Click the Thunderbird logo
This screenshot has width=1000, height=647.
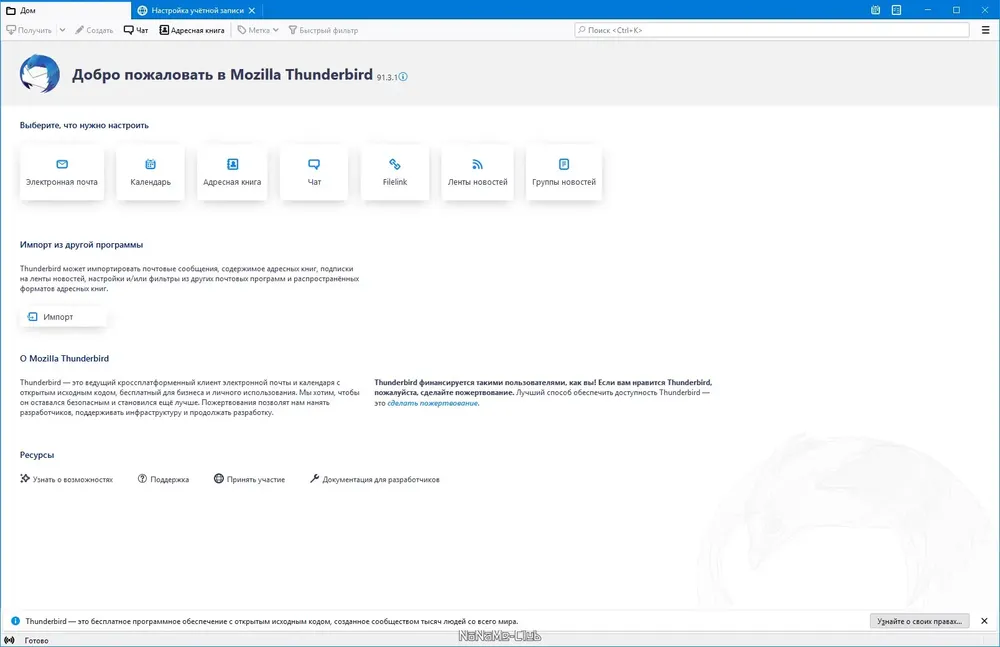[x=40, y=74]
